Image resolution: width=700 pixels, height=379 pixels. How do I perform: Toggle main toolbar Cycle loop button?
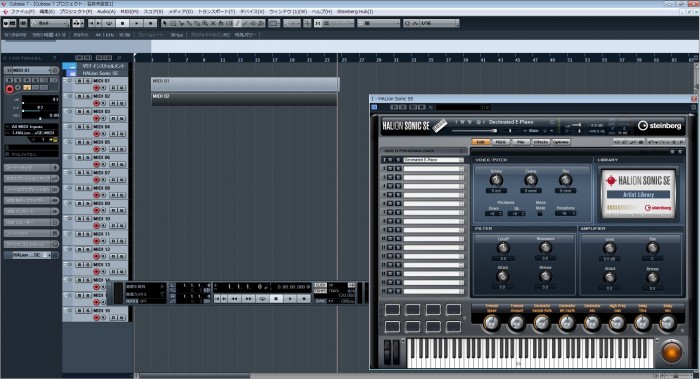(109, 23)
